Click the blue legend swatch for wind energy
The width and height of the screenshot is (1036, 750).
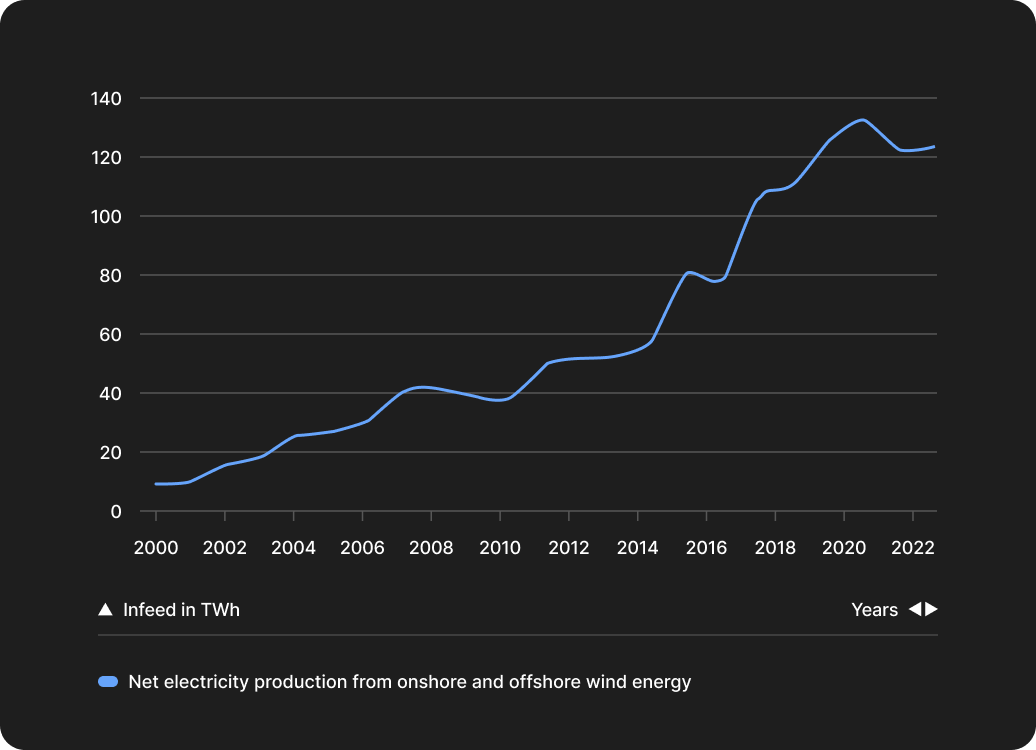(108, 682)
